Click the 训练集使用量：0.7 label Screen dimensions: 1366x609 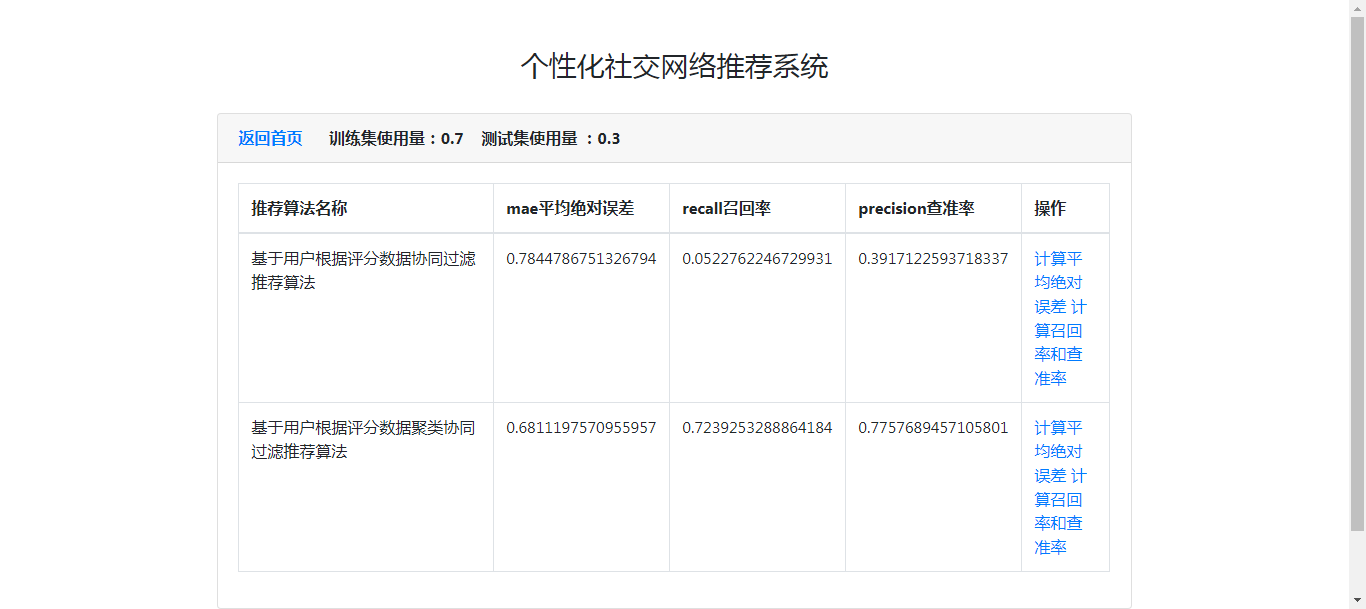coord(396,138)
